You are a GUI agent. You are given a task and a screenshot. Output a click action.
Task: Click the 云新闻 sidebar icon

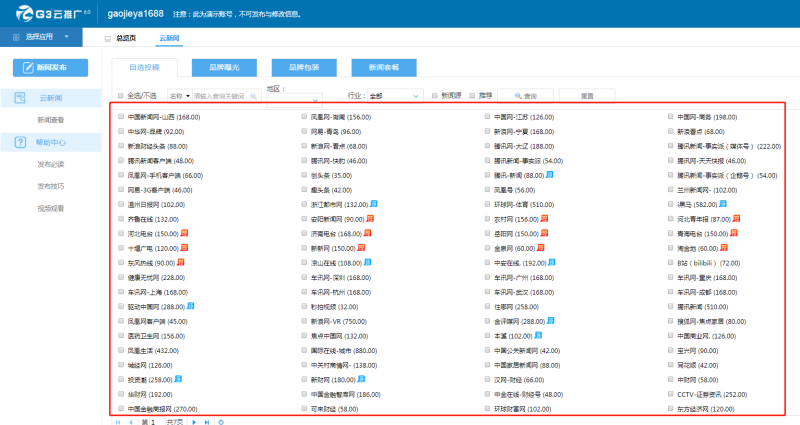point(20,97)
